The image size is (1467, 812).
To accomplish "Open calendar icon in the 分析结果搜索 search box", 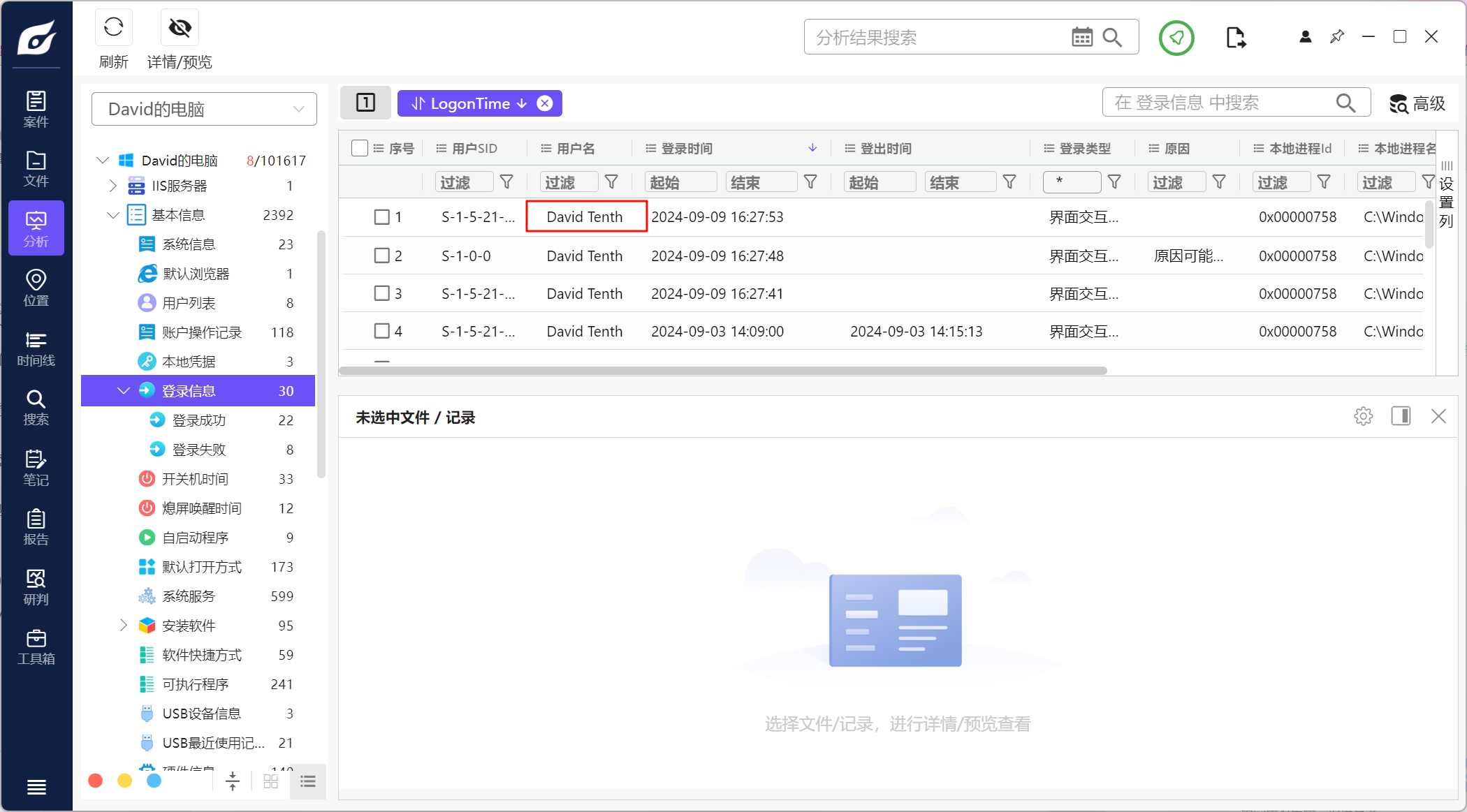I will (1081, 38).
